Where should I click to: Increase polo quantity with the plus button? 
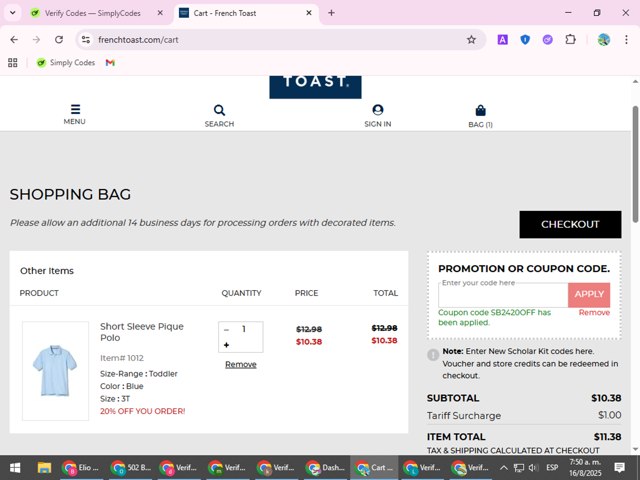pos(227,345)
